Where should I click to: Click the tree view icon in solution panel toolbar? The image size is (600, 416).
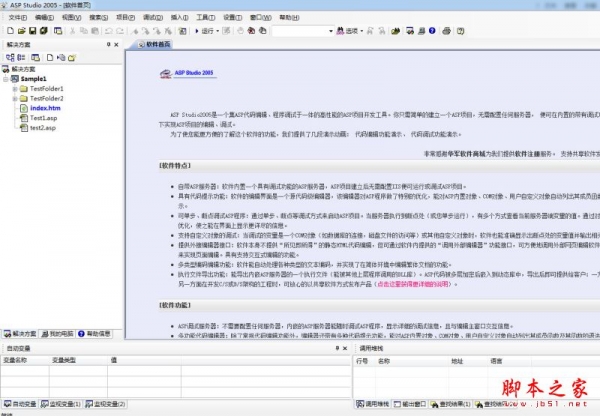tap(10, 57)
